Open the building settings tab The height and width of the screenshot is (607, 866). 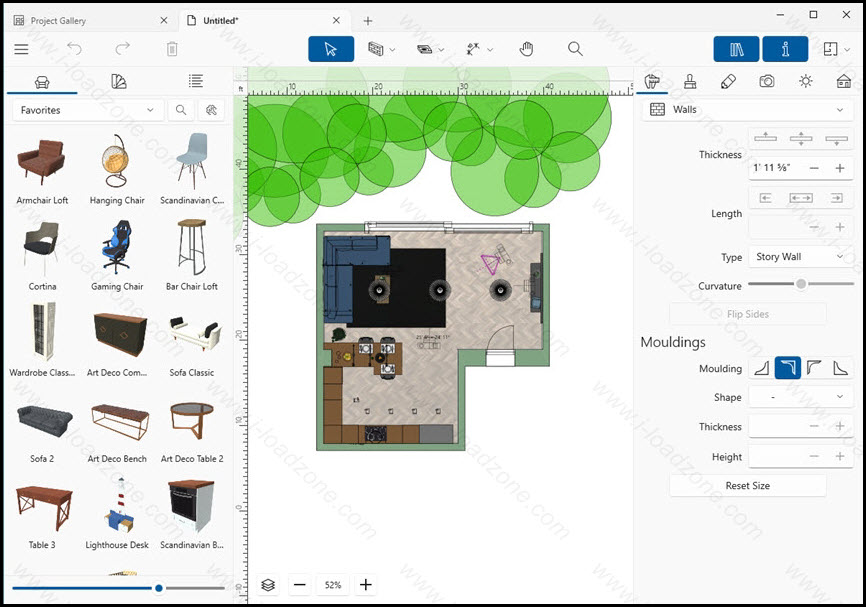pos(844,82)
